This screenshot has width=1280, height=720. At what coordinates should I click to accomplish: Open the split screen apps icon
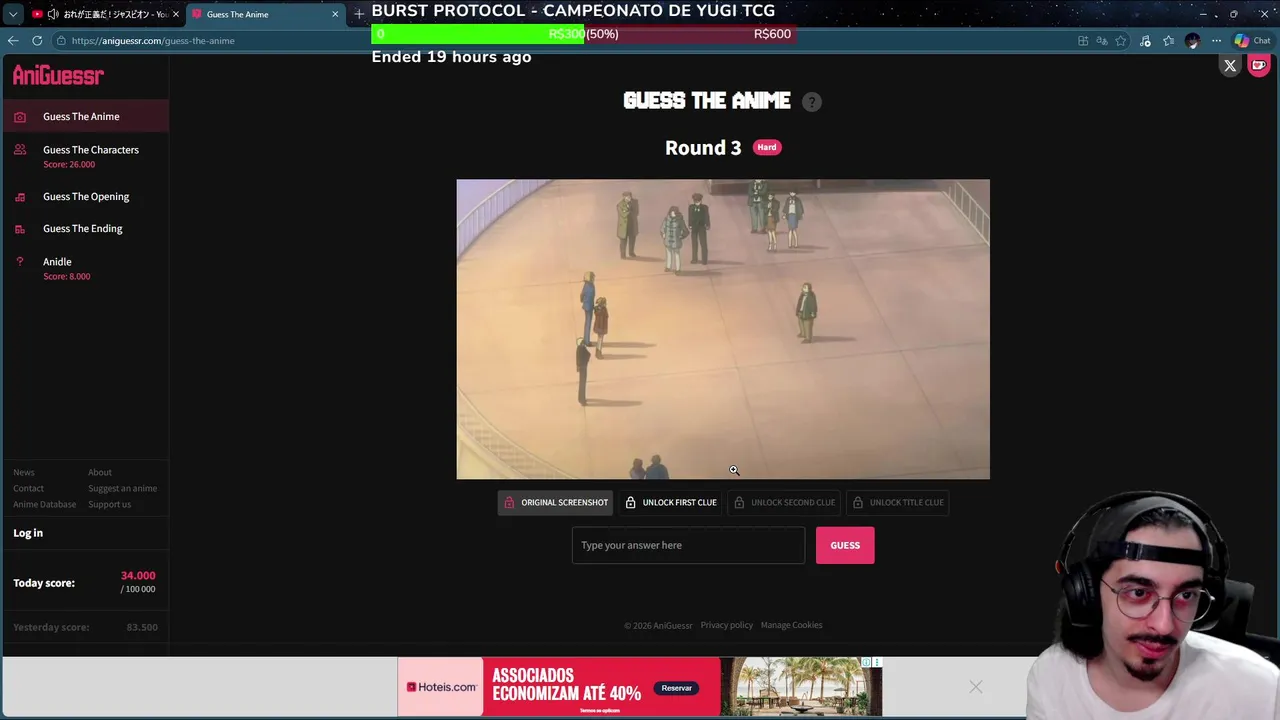click(x=1083, y=41)
